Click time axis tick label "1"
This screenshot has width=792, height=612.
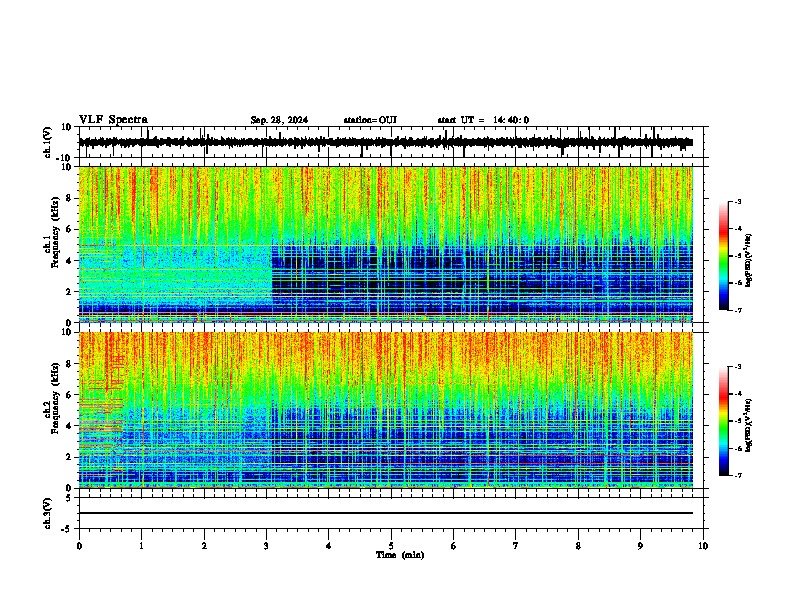(141, 546)
